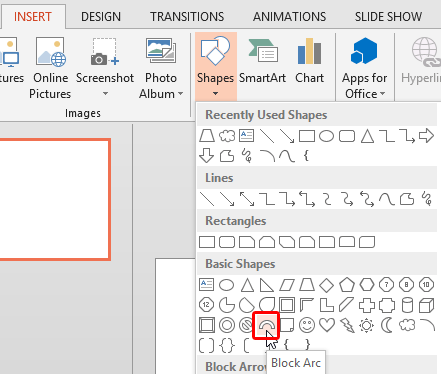Choose the Right Brace shape
Viewport: 441px width, 374px height.
pos(307,344)
